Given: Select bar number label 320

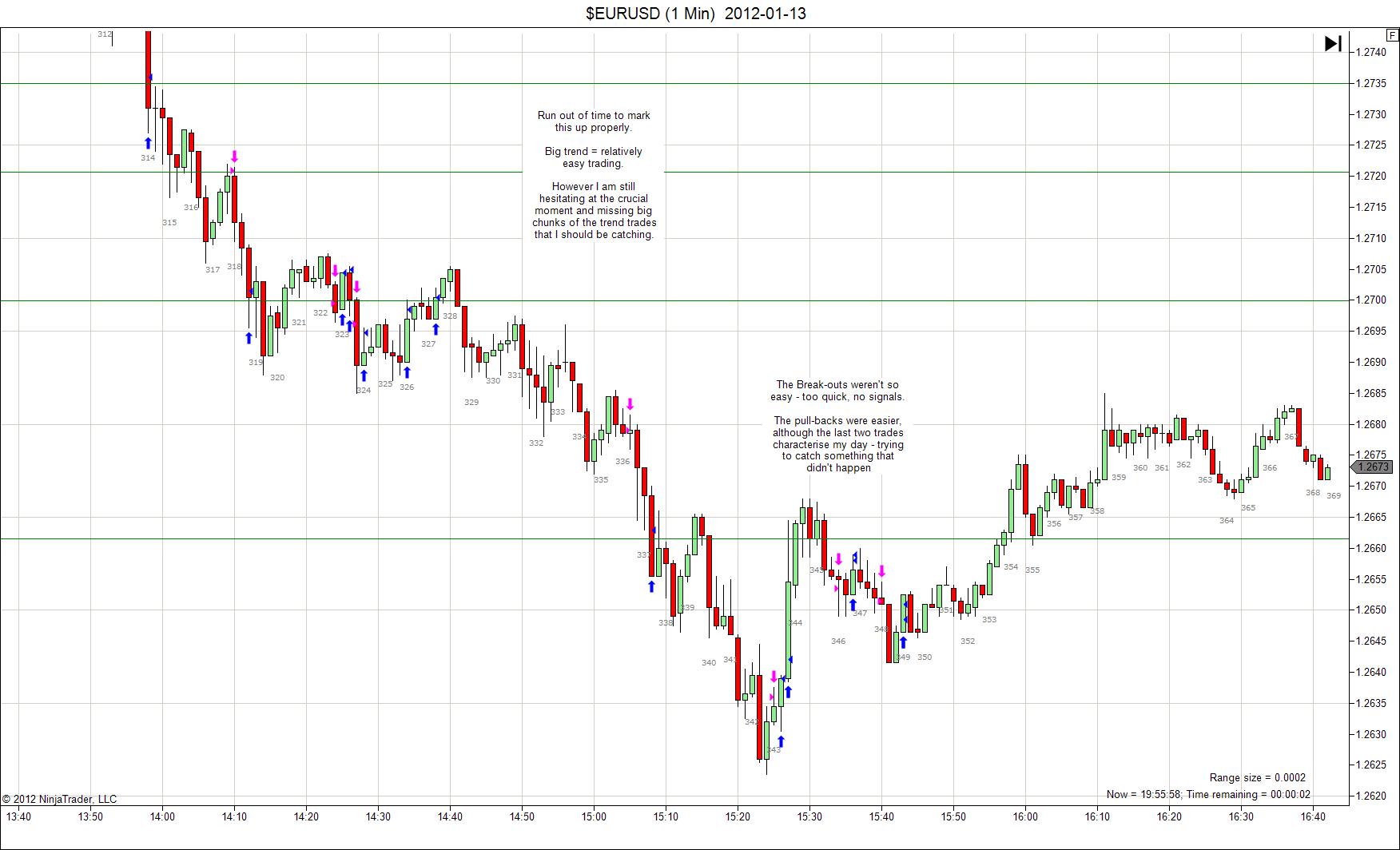Looking at the screenshot, I should [277, 378].
